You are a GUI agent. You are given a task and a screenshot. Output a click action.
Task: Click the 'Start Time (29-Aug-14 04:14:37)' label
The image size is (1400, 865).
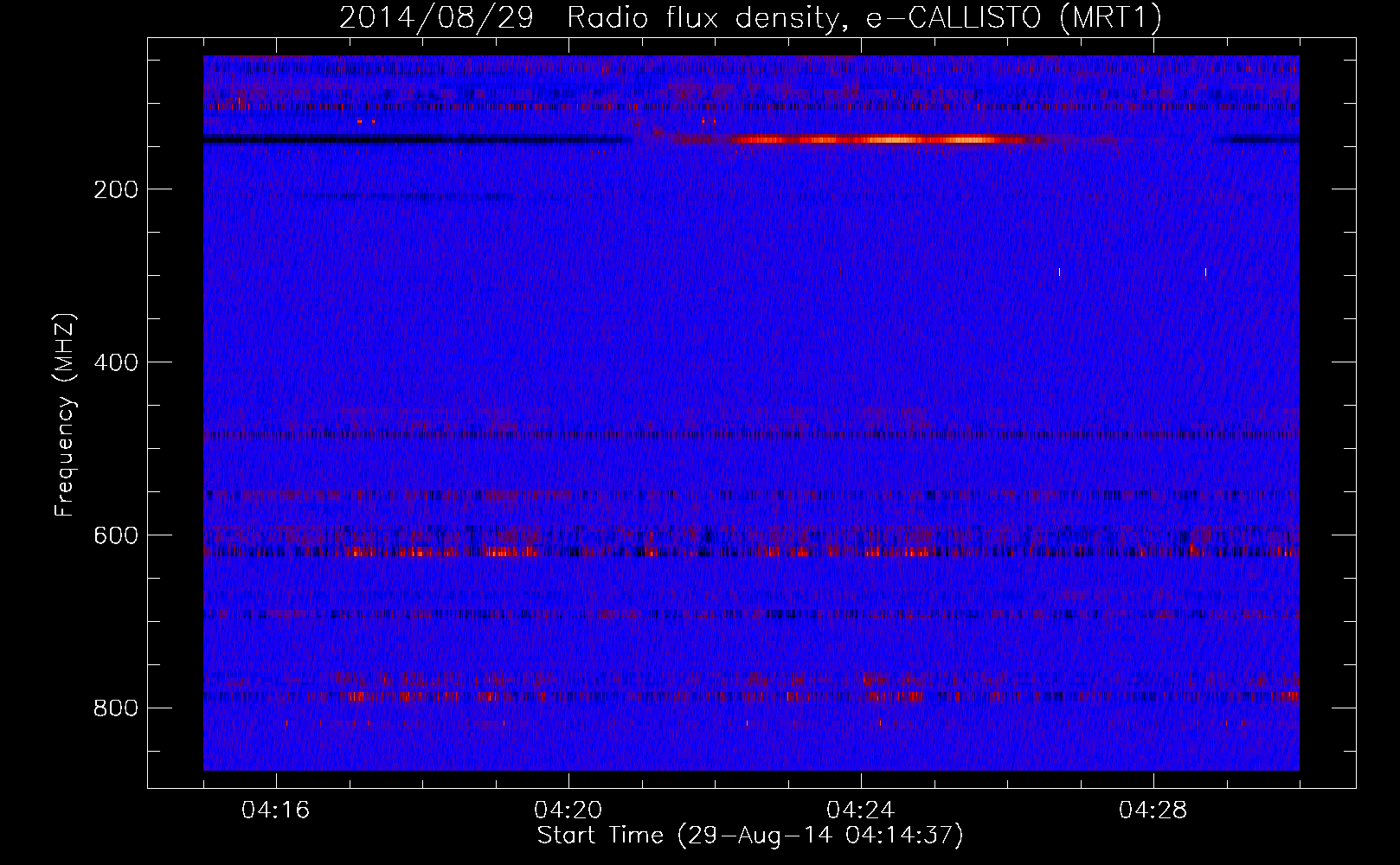click(750, 836)
